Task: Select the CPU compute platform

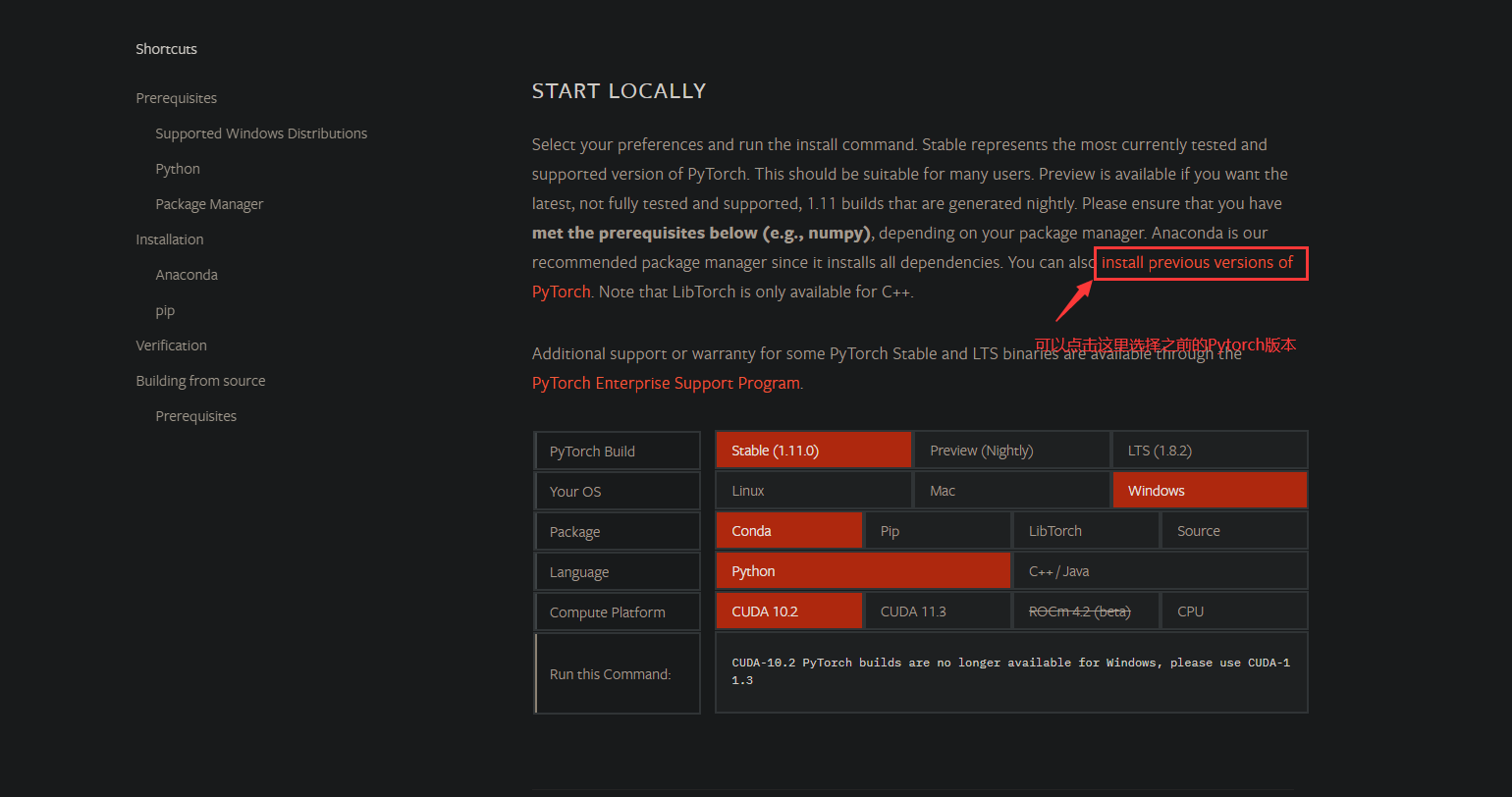Action: point(1234,611)
